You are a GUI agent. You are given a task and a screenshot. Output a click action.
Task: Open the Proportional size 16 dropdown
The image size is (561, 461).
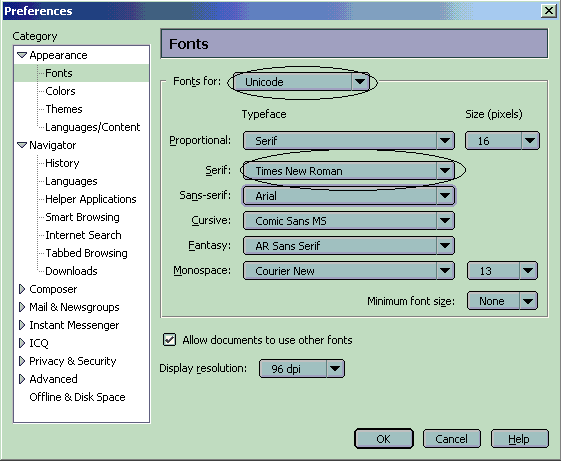(x=502, y=141)
